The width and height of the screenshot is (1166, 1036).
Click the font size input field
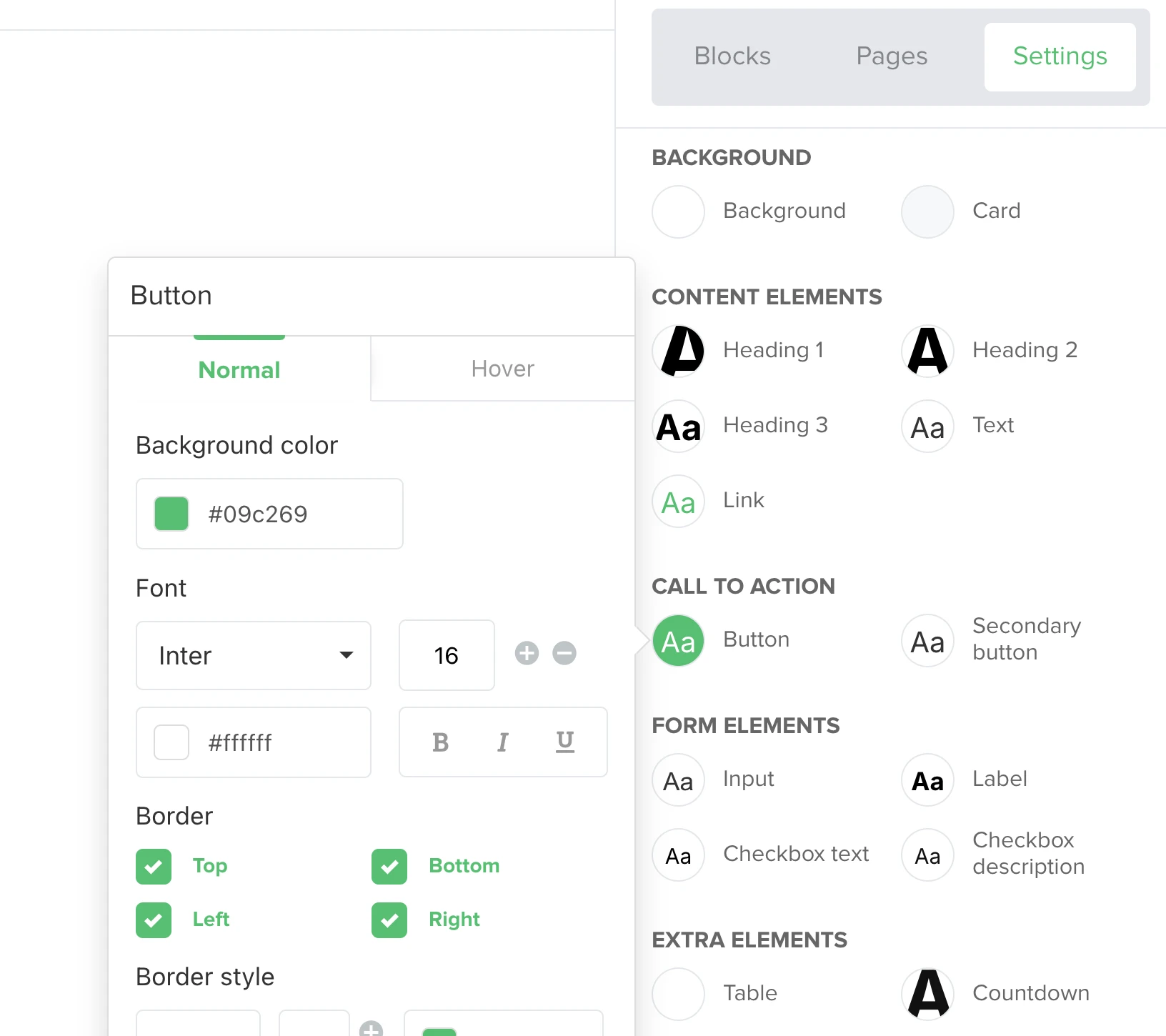coord(447,656)
